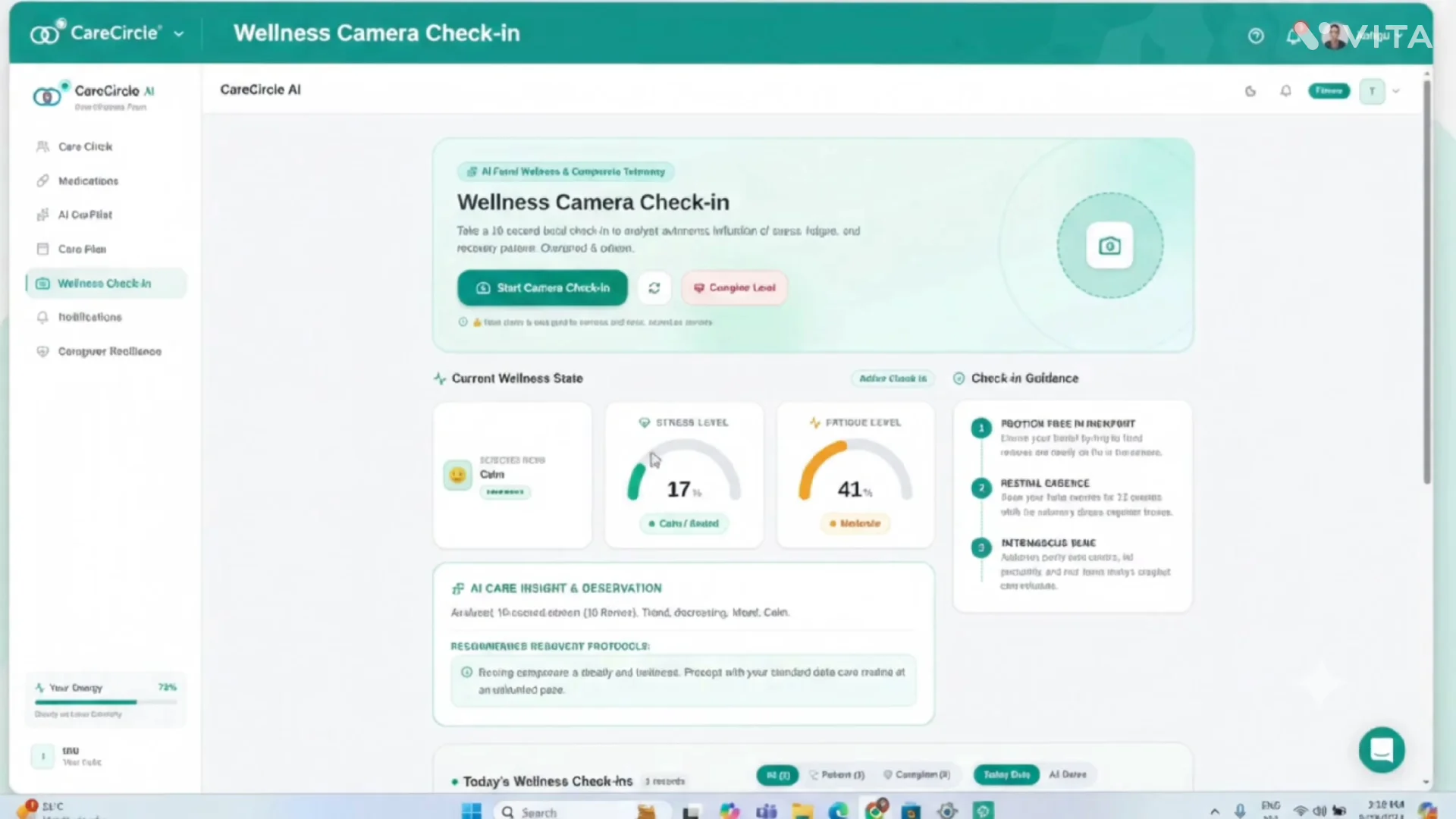
Task: Click the pink Caregiver Level button
Action: pyautogui.click(x=734, y=288)
